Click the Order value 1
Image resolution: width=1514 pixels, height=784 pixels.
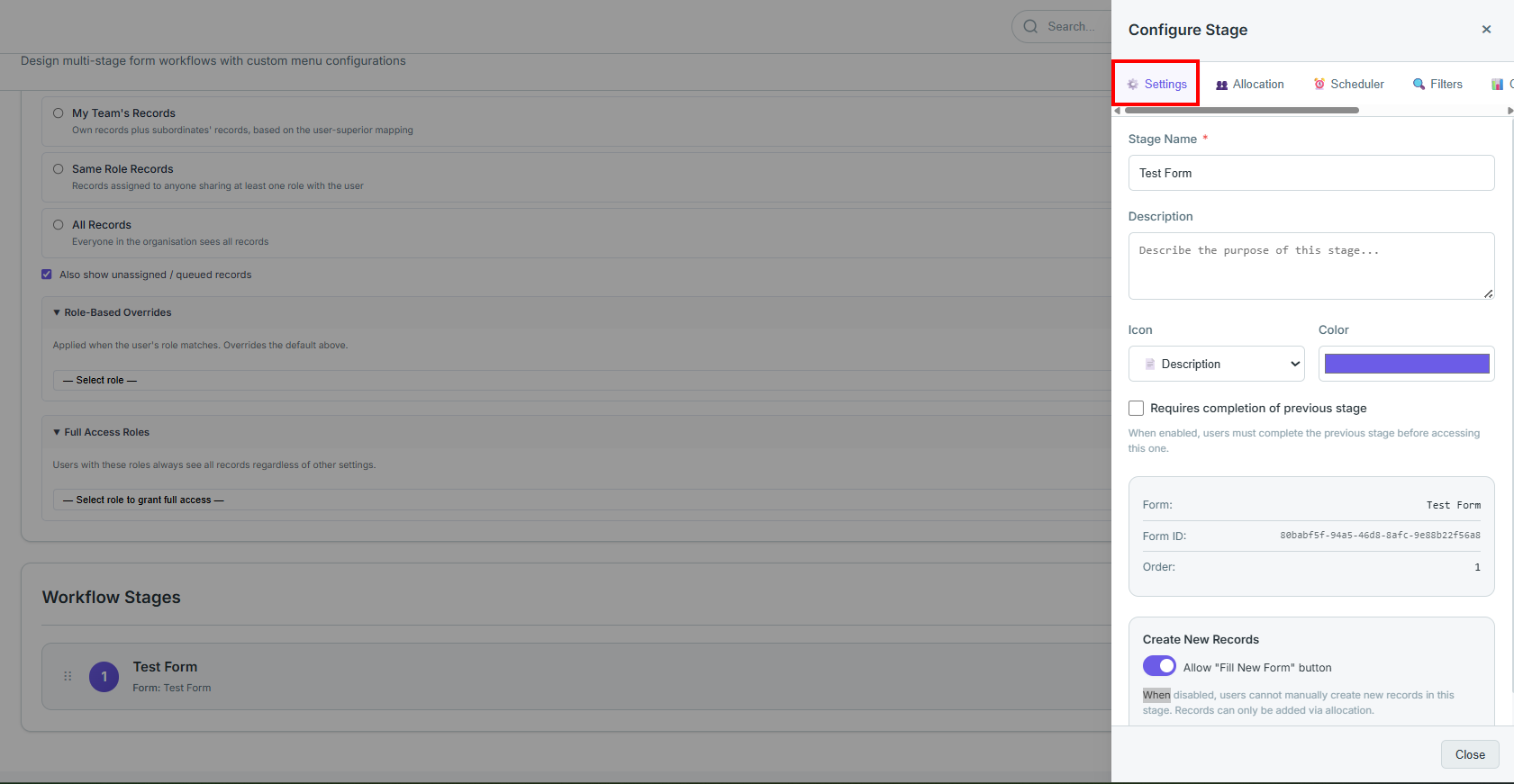1477,567
